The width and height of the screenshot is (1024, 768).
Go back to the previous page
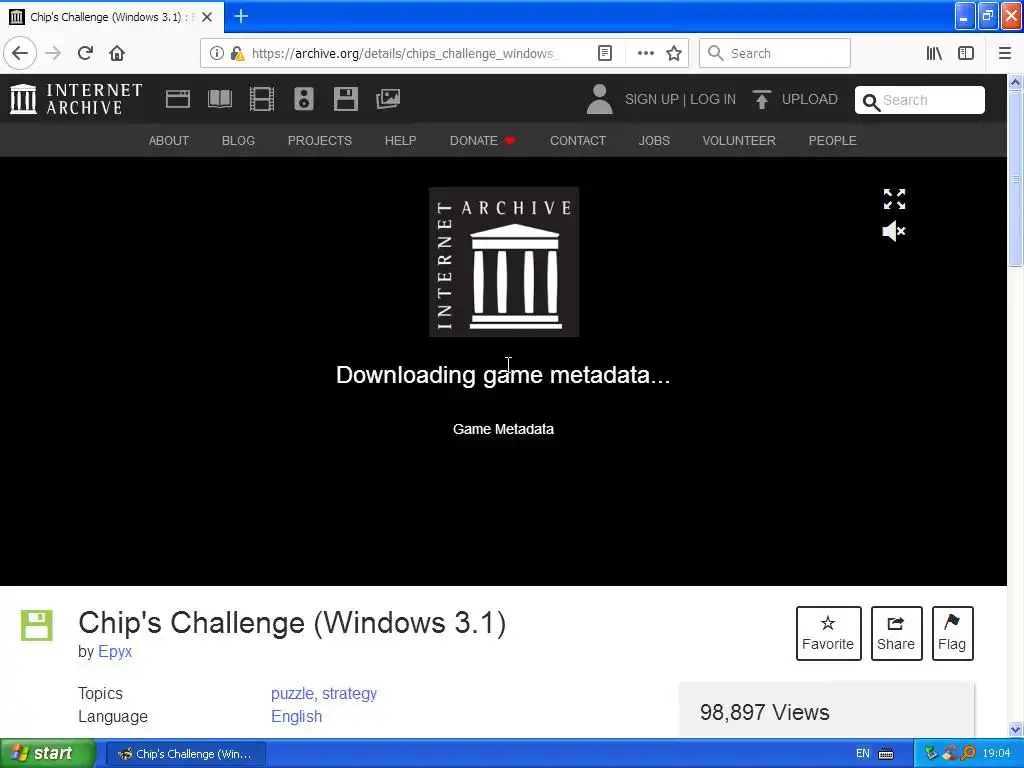click(20, 53)
